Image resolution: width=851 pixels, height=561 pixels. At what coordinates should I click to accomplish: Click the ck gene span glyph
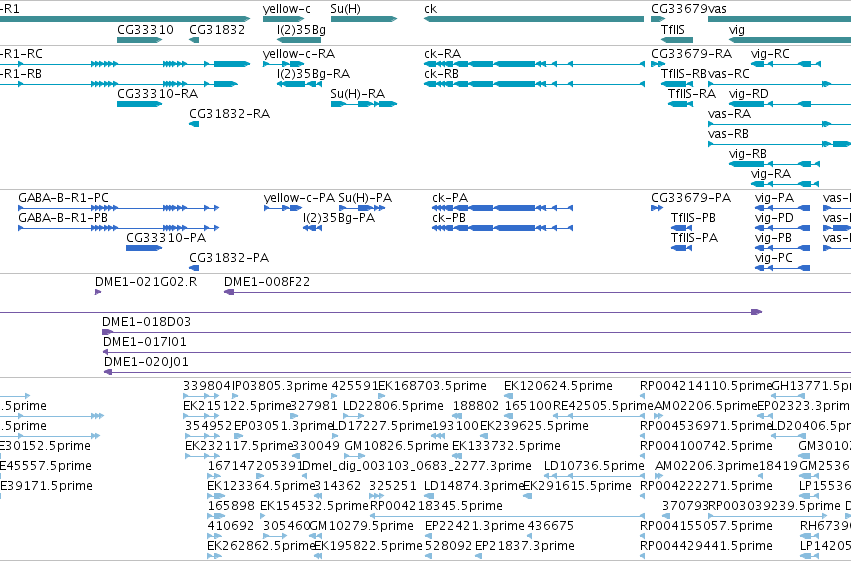point(534,19)
